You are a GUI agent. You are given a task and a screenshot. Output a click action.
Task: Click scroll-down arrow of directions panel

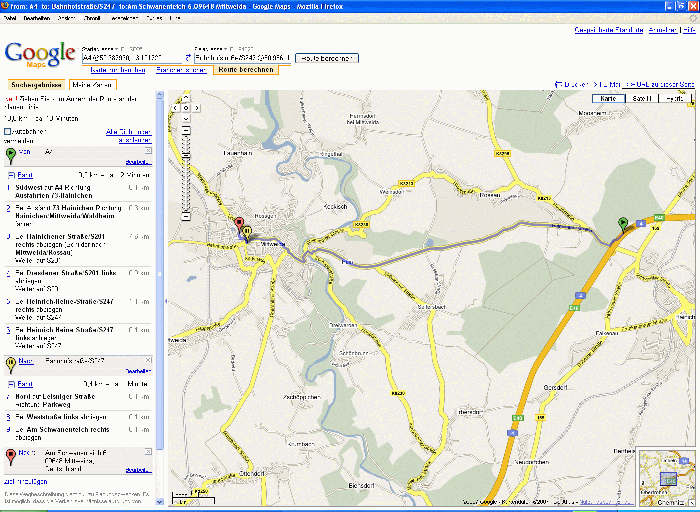[x=159, y=502]
